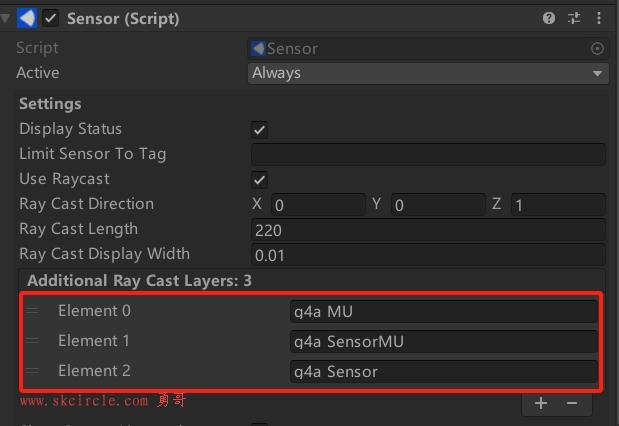
Task: Disable the Sensor component enable checkbox
Action: tap(51, 18)
